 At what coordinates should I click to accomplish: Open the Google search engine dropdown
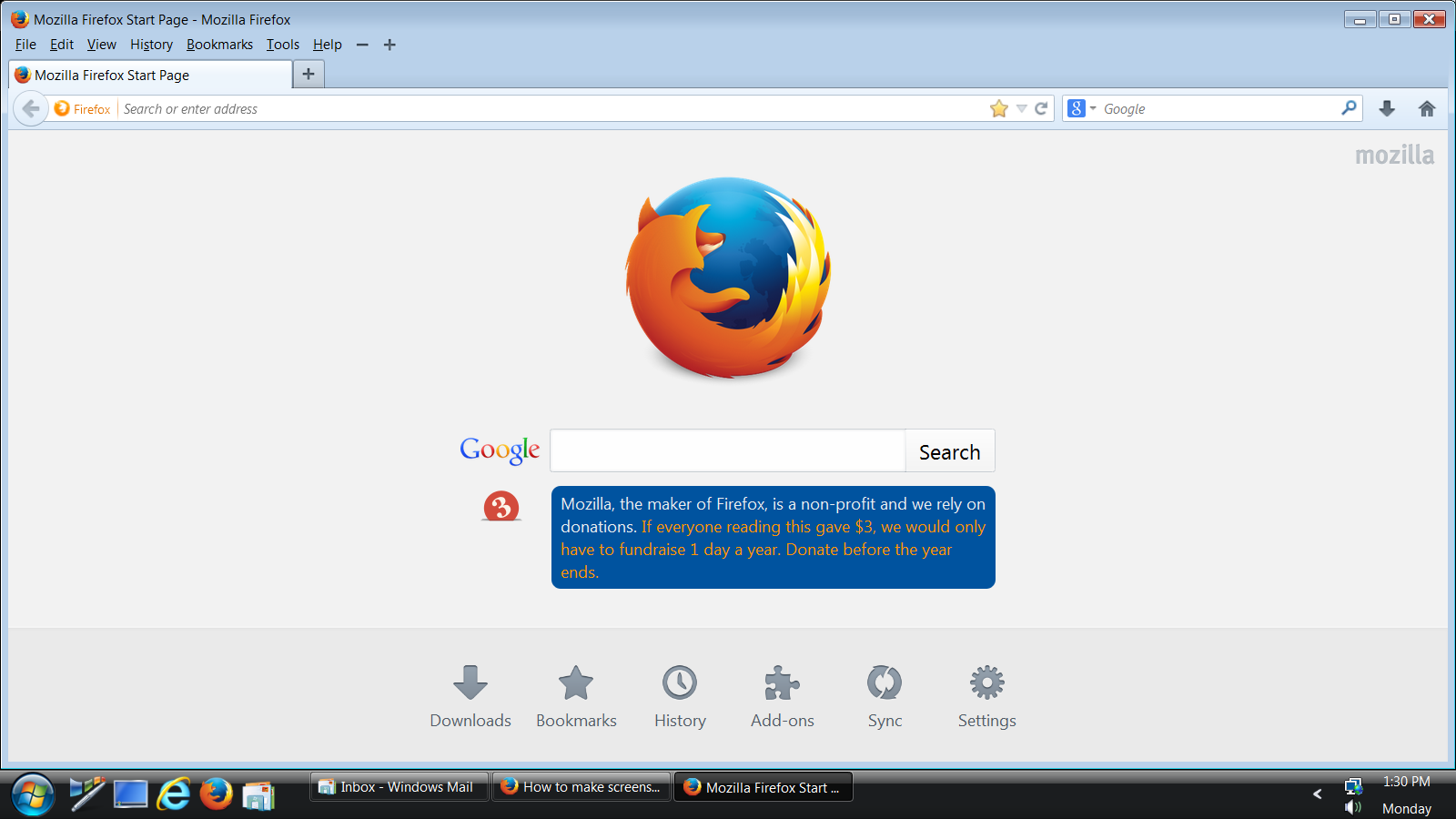(1082, 108)
